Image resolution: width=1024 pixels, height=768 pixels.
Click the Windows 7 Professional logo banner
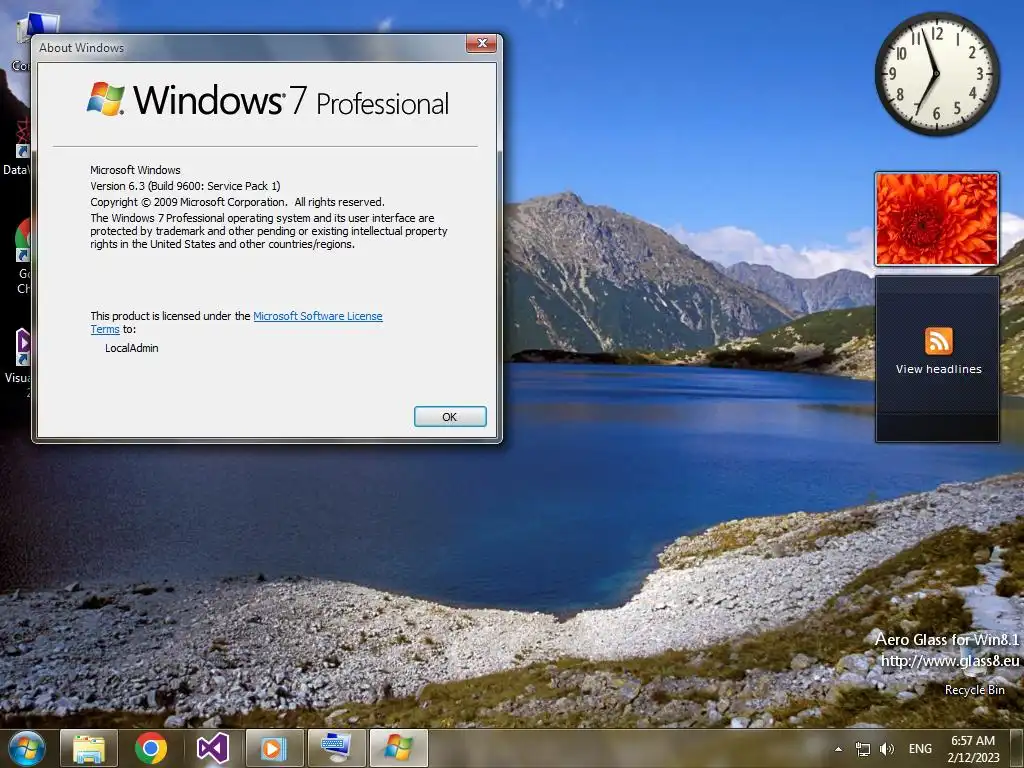pyautogui.click(x=268, y=100)
